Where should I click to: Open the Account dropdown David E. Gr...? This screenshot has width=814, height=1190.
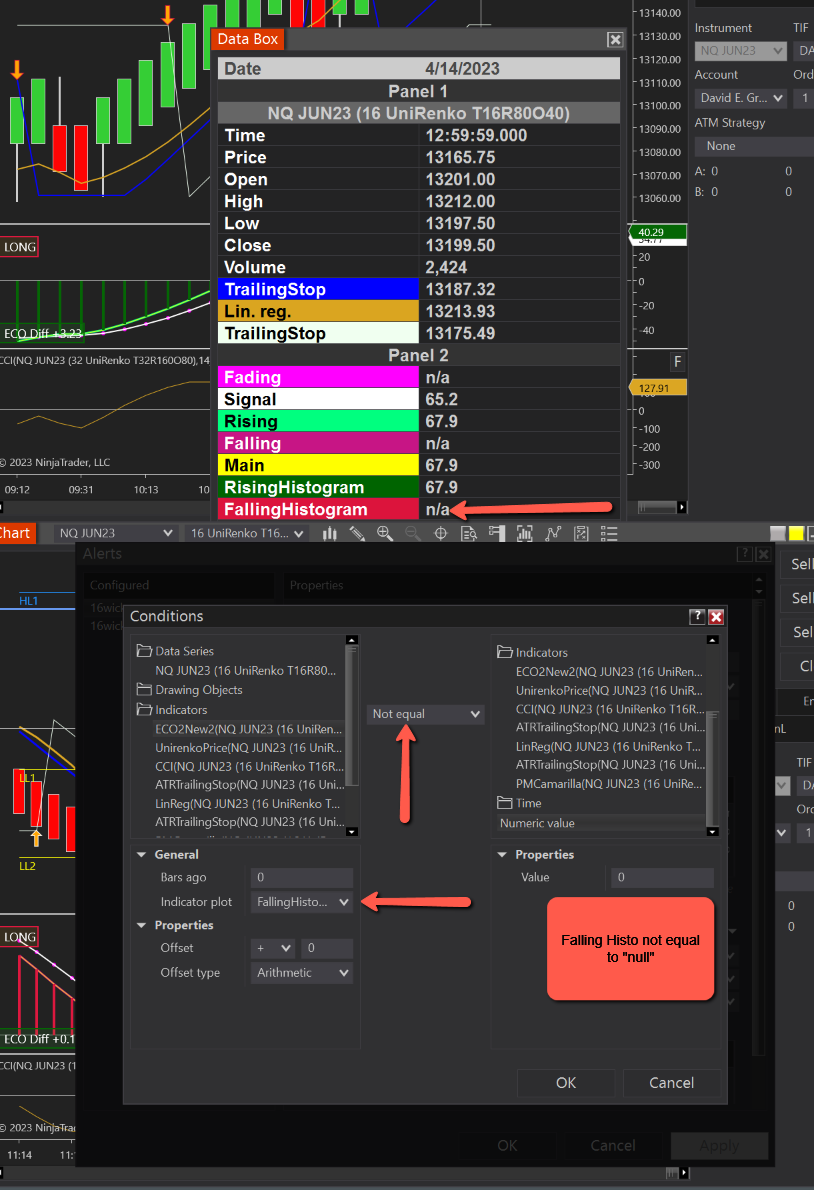point(740,98)
